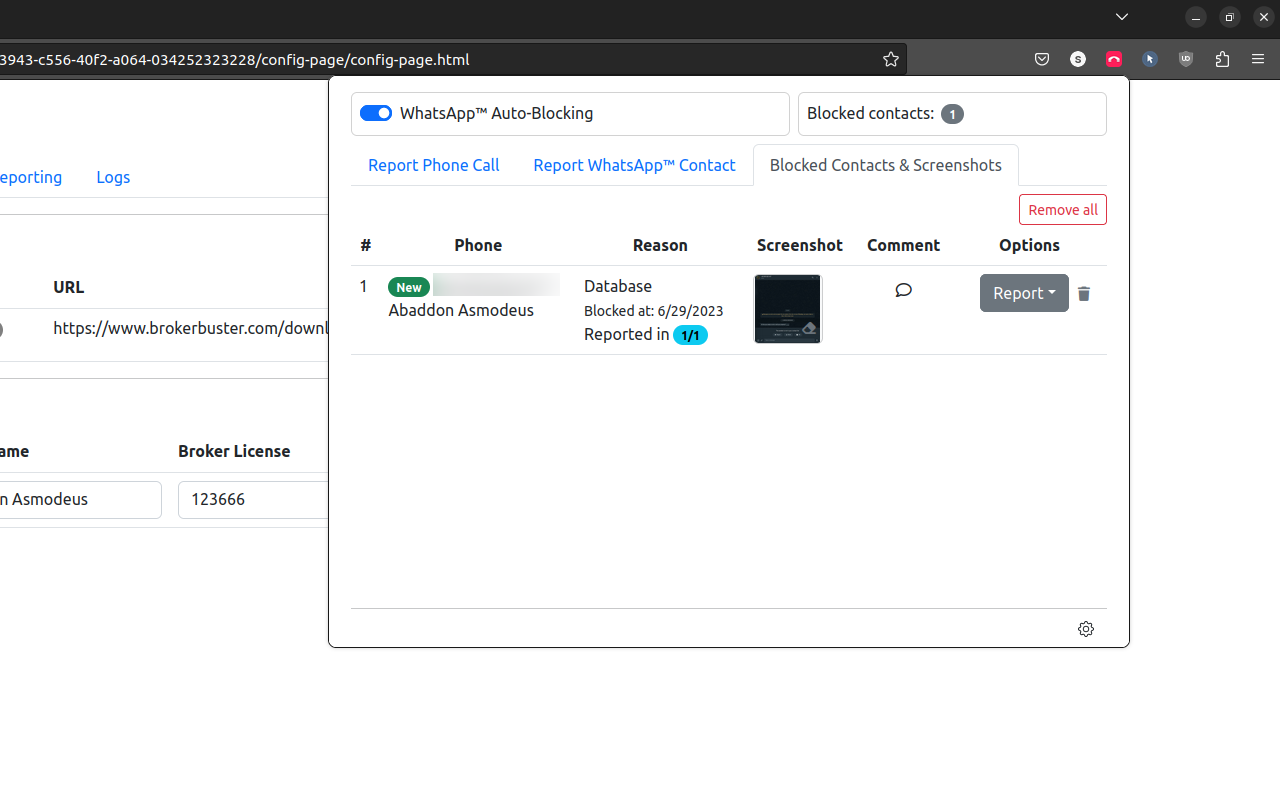Click the Abaddon Asmodeus contact name
Screen dimensions: 1280x800
pos(461,310)
